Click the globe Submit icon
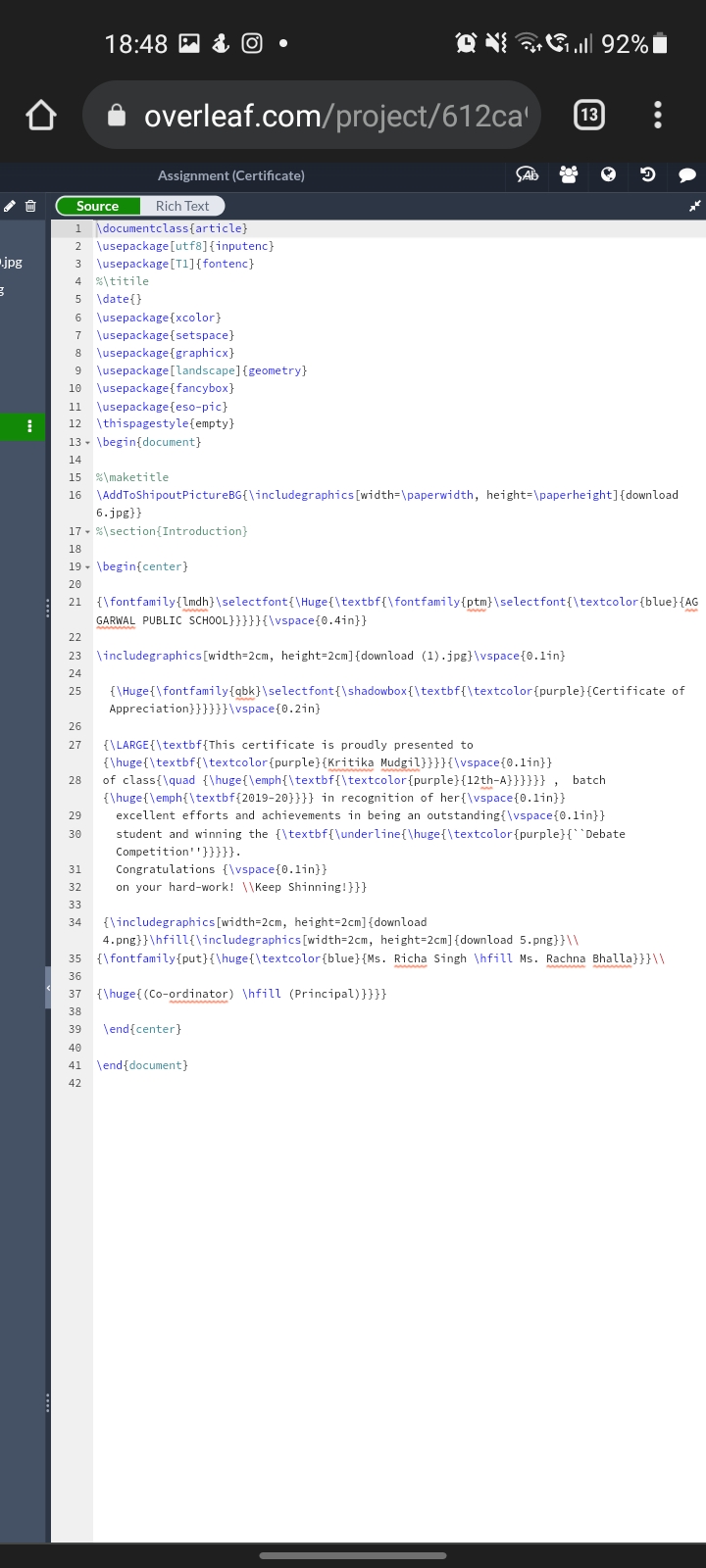706x1568 pixels. pyautogui.click(x=608, y=174)
